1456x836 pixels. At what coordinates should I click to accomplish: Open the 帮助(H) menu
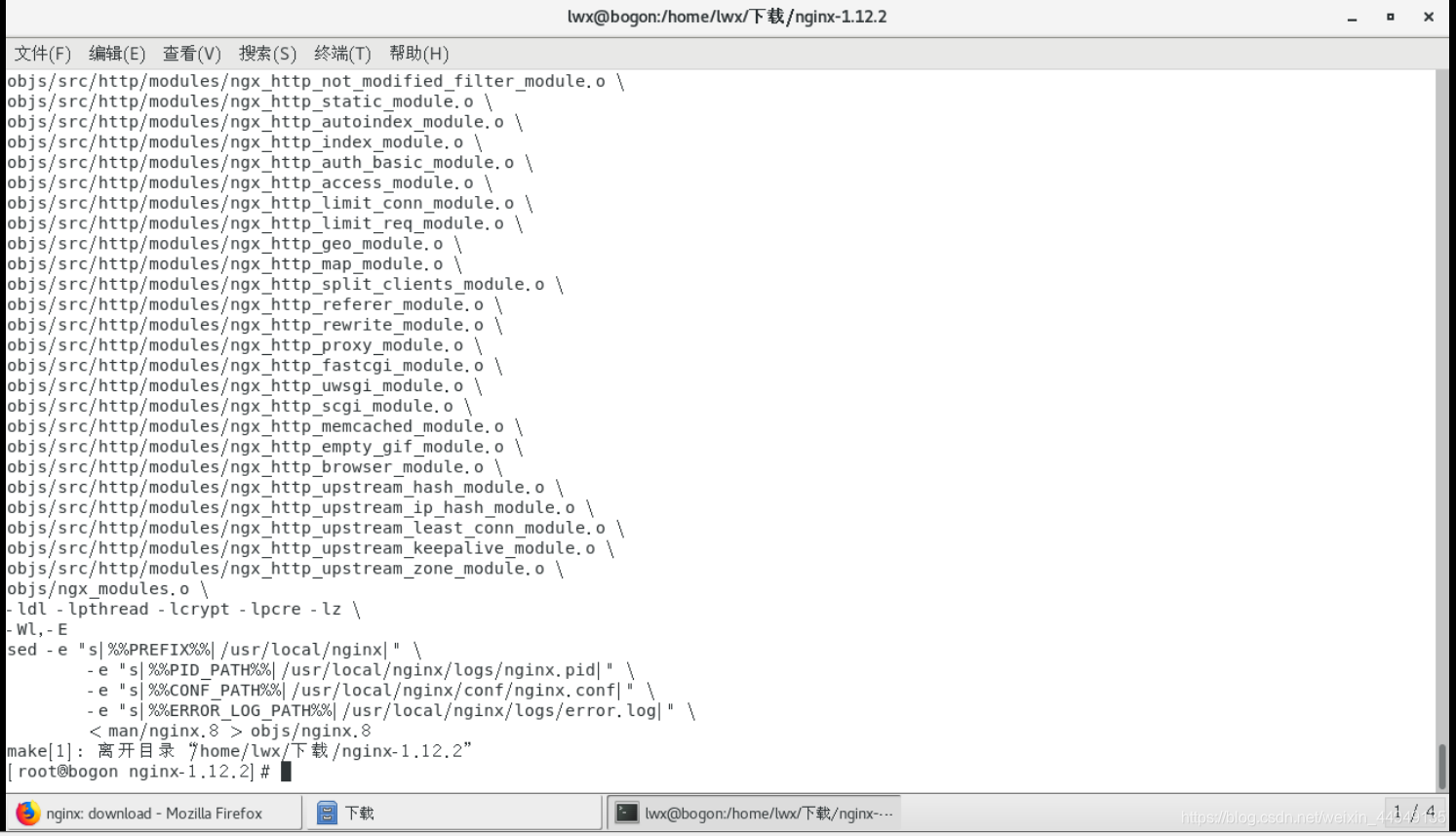418,54
